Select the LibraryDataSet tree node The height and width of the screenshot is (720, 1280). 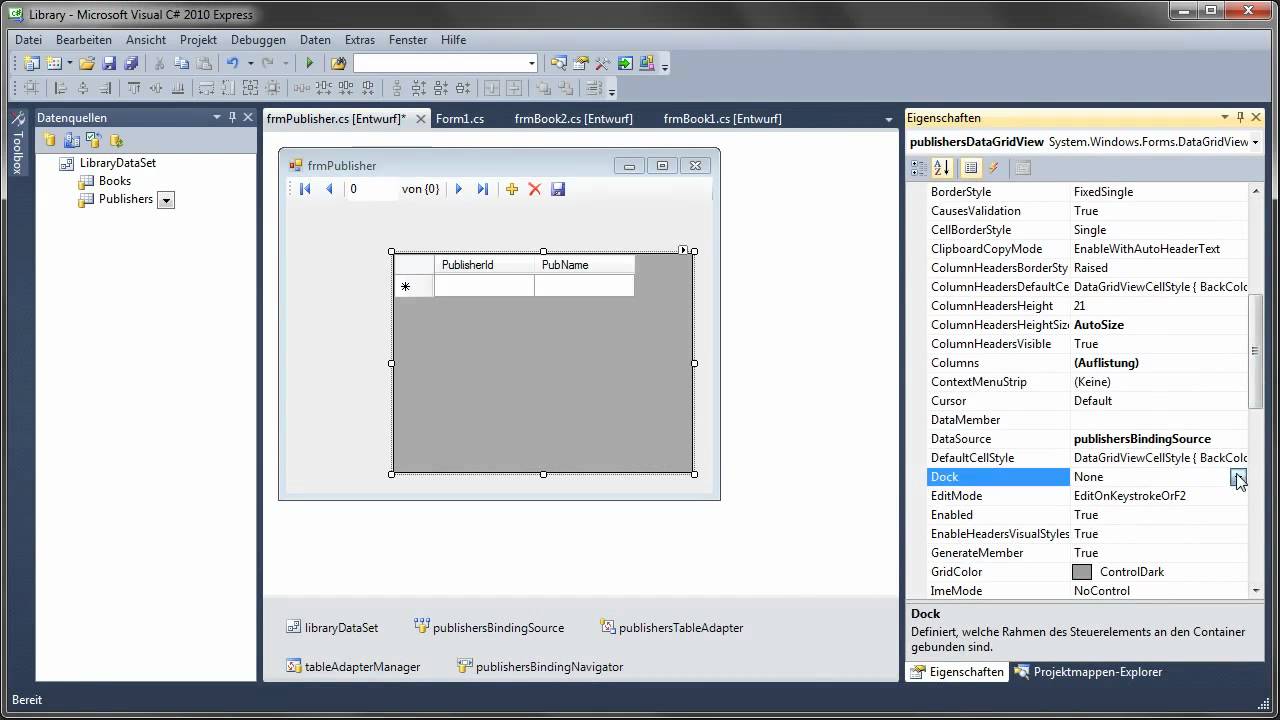[108, 163]
